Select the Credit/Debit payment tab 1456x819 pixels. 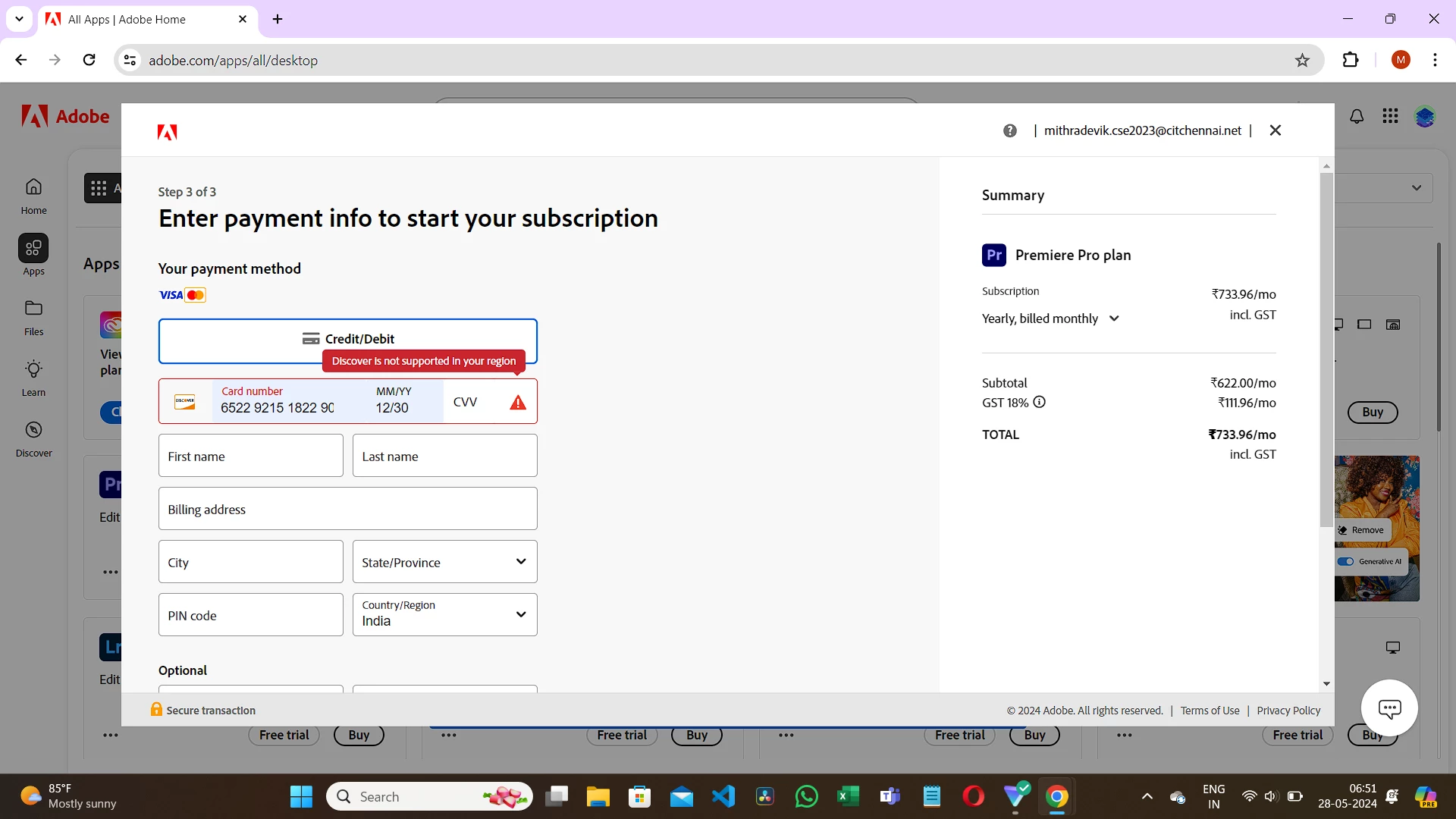coord(348,339)
